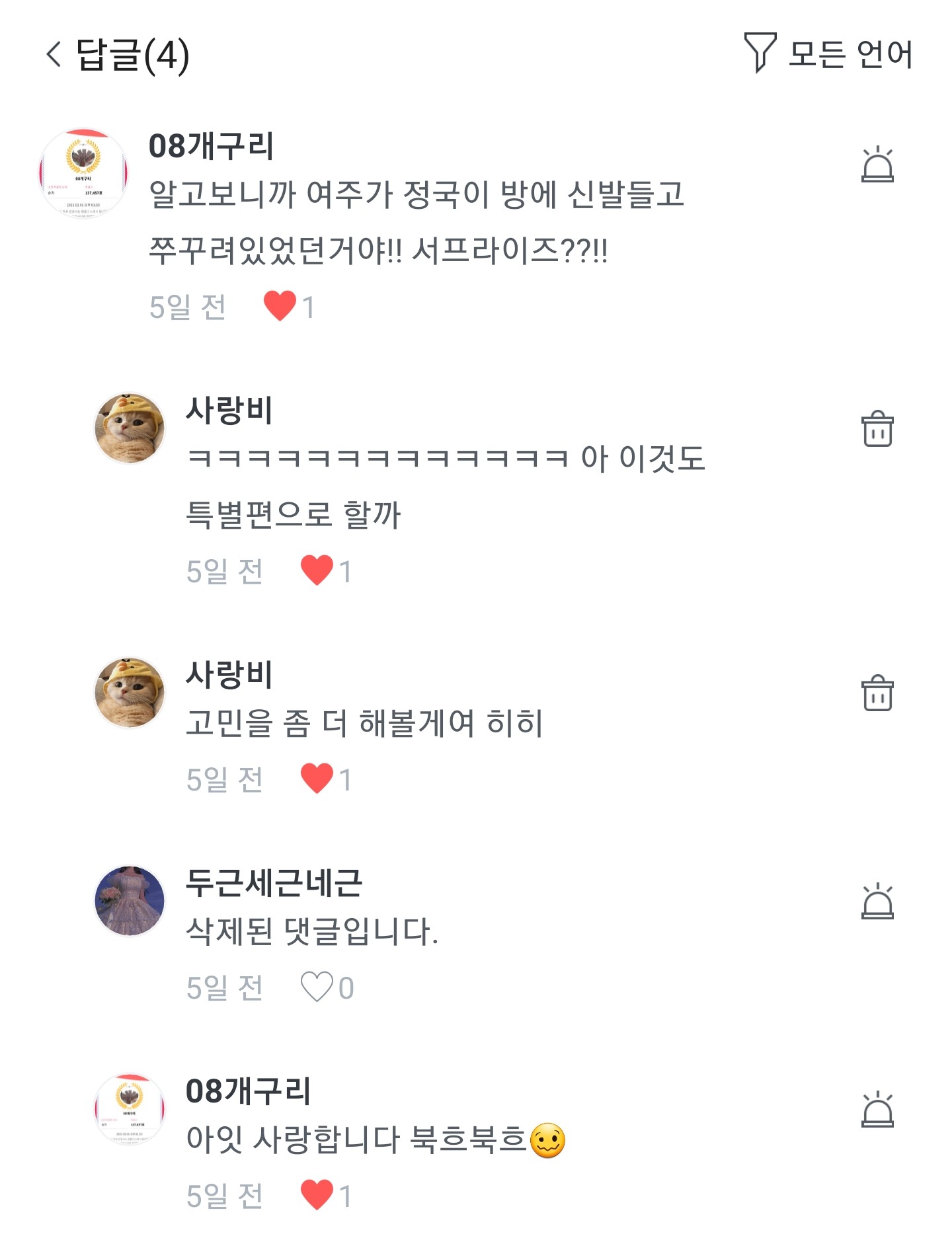This screenshot has width=952, height=1234.
Task: Toggle the heart on 특별편으로 할까 comment
Action: point(317,570)
